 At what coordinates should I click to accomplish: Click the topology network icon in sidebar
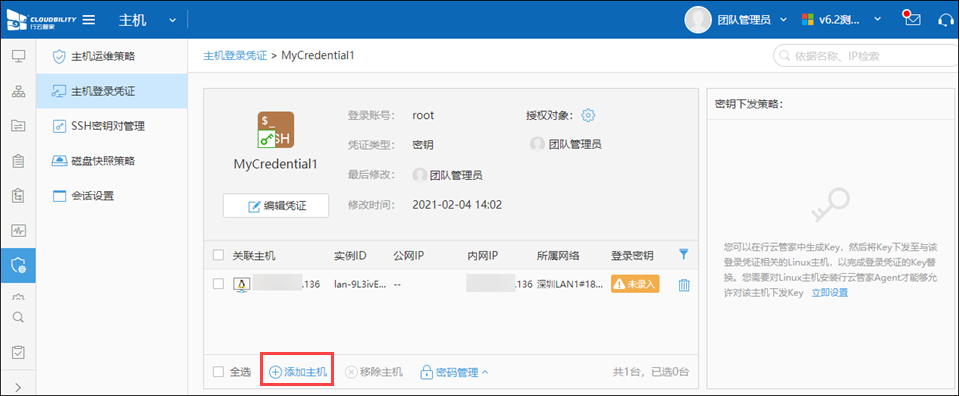click(x=18, y=92)
